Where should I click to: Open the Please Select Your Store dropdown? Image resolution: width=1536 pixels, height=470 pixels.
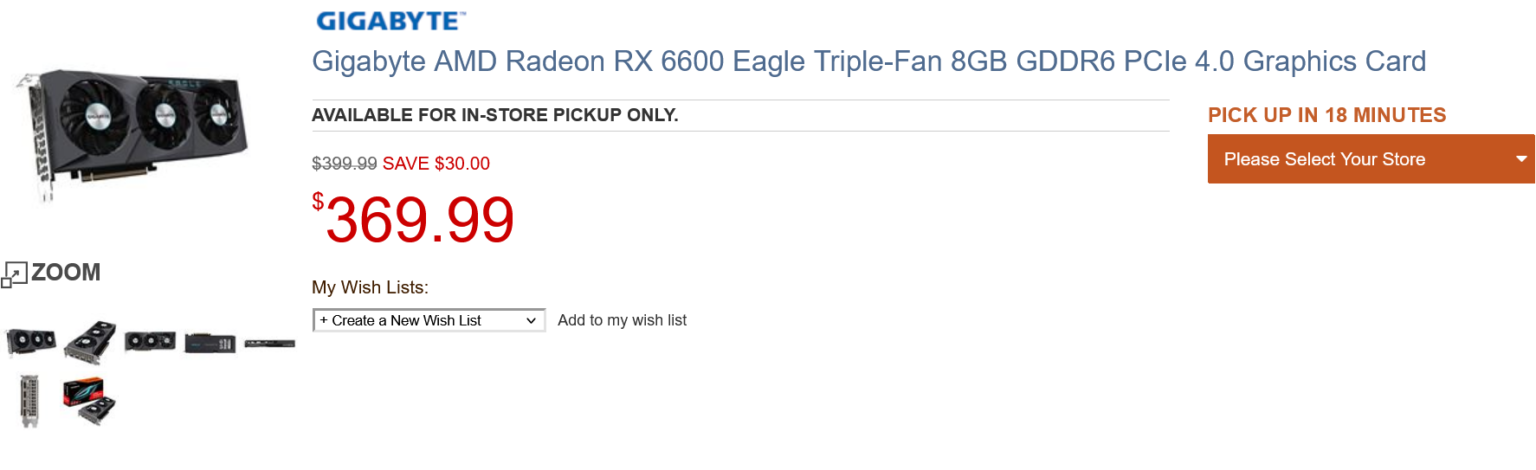coord(1370,159)
